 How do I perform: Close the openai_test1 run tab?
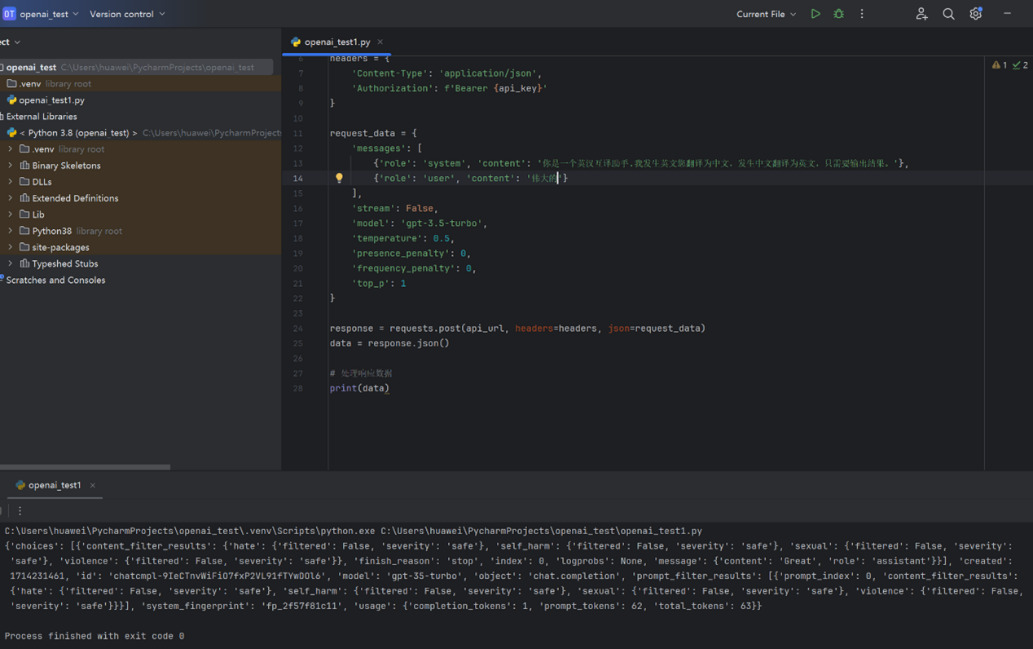(92, 485)
